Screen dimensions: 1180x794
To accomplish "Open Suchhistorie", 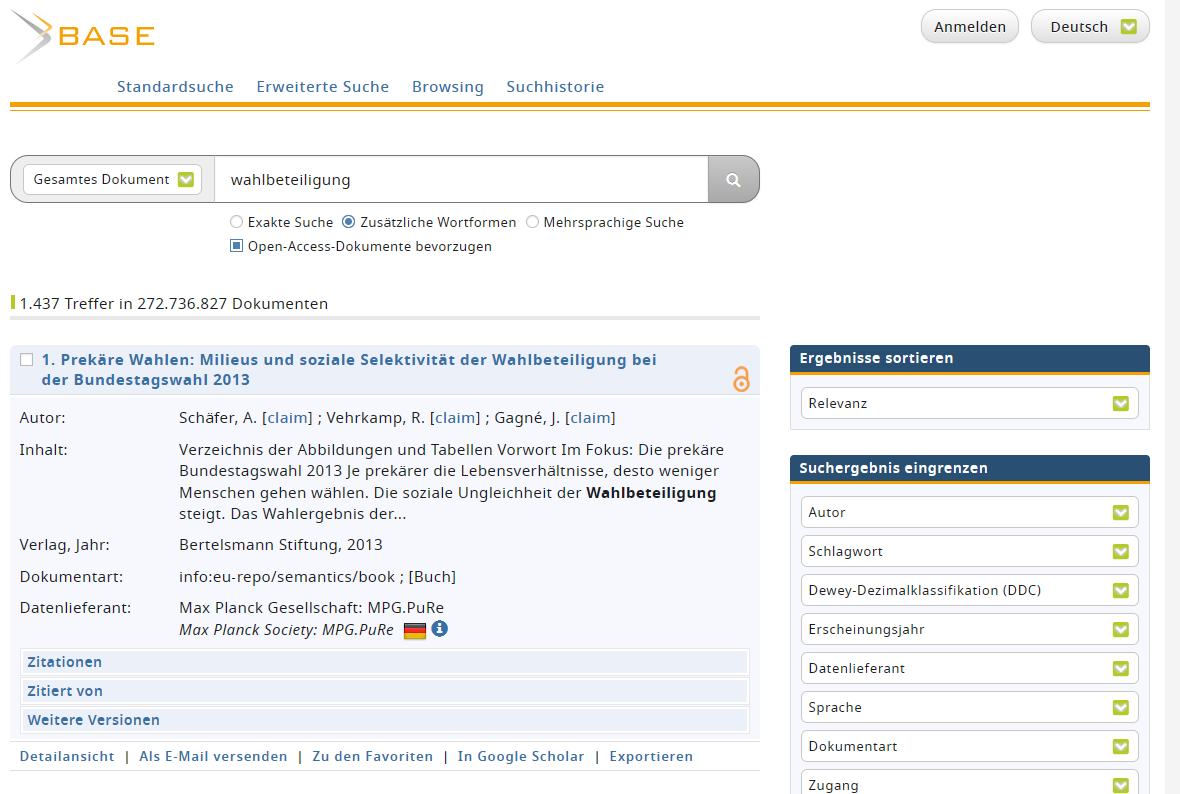I will [555, 87].
